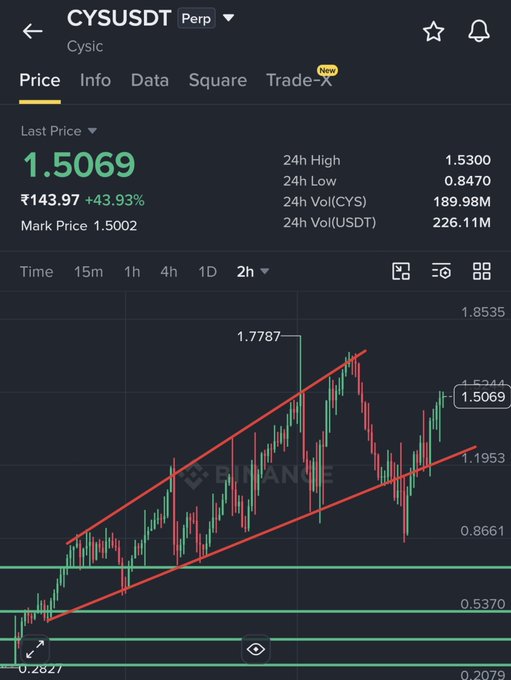This screenshot has height=680, width=511.
Task: Switch to the Price tab
Action: (x=40, y=80)
